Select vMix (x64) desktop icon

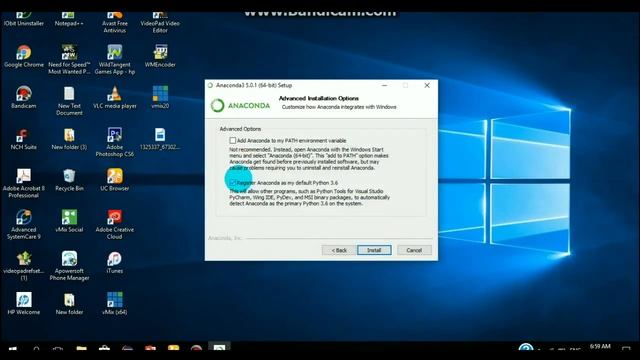pyautogui.click(x=115, y=304)
